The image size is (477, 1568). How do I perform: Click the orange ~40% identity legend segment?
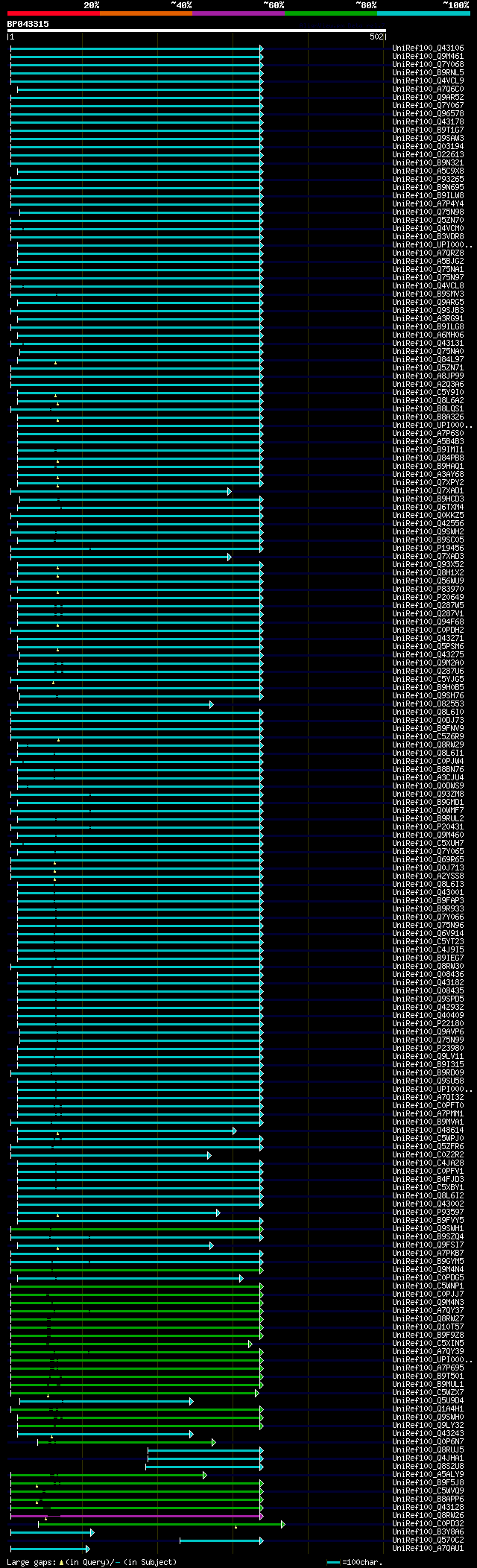(x=146, y=13)
